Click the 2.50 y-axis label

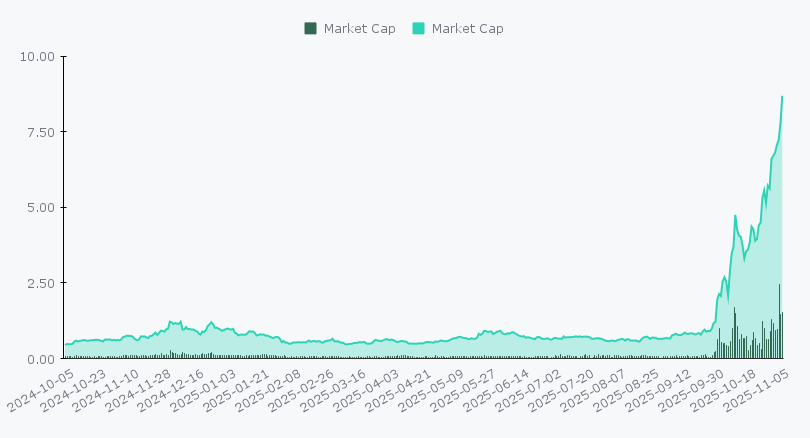40,283
